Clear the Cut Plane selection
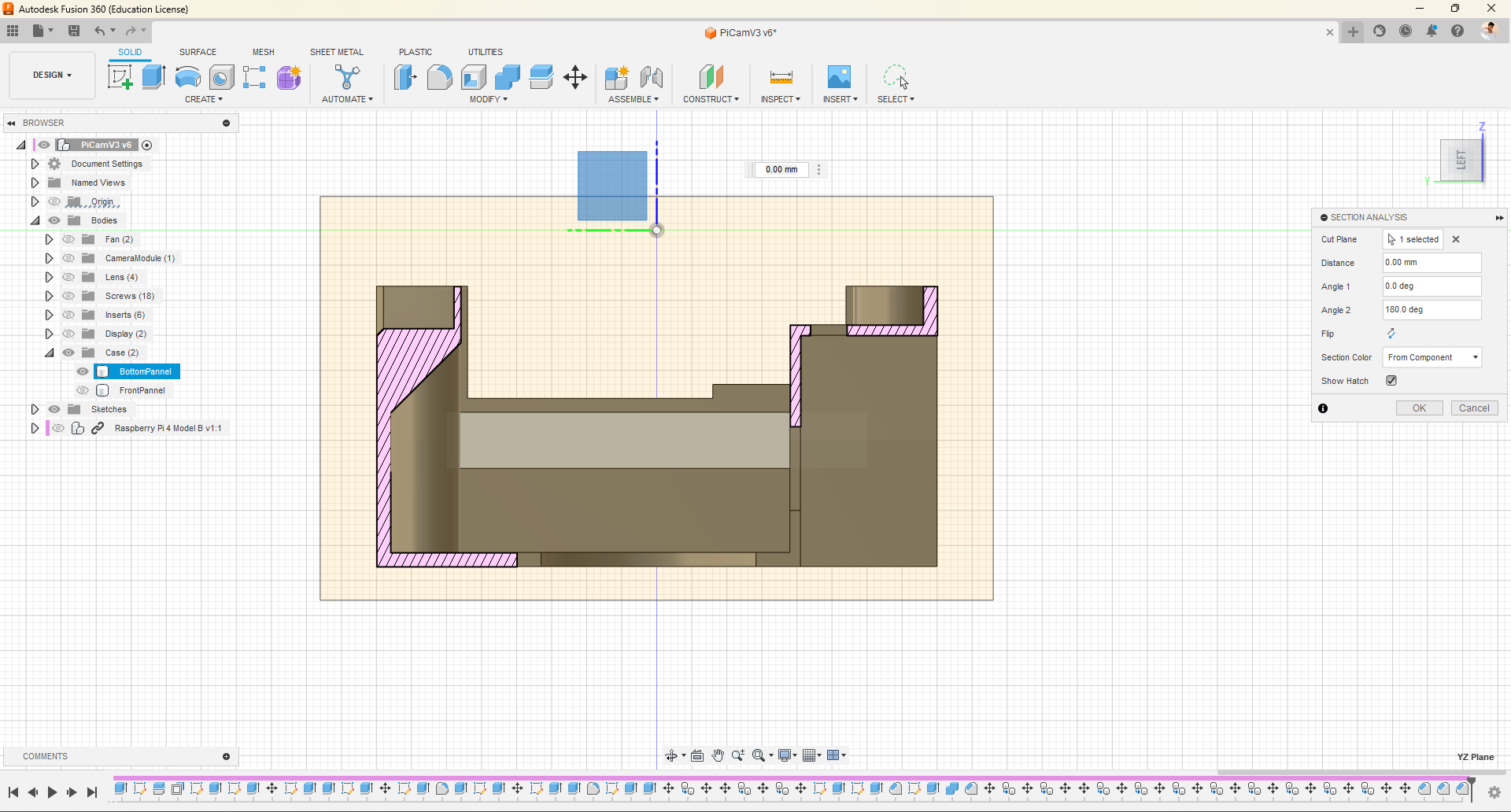 click(1456, 239)
